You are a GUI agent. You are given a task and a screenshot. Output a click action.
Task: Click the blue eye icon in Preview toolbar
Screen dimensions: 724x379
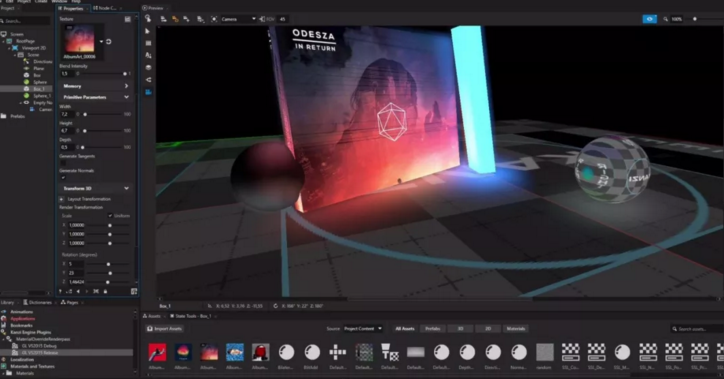coord(649,19)
